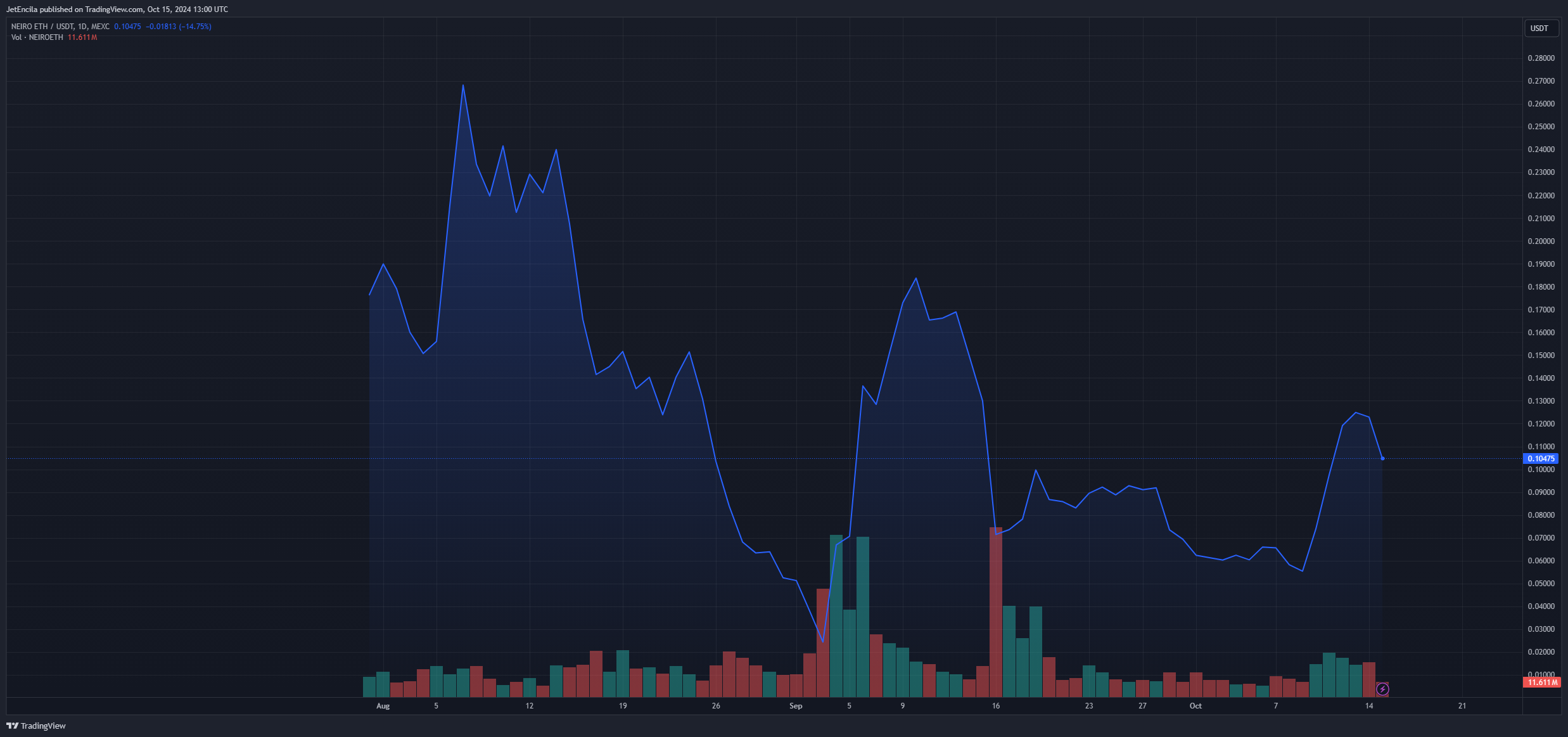Viewport: 1568px width, 737px height.
Task: Click the 12 date label on time axis
Action: pos(529,706)
